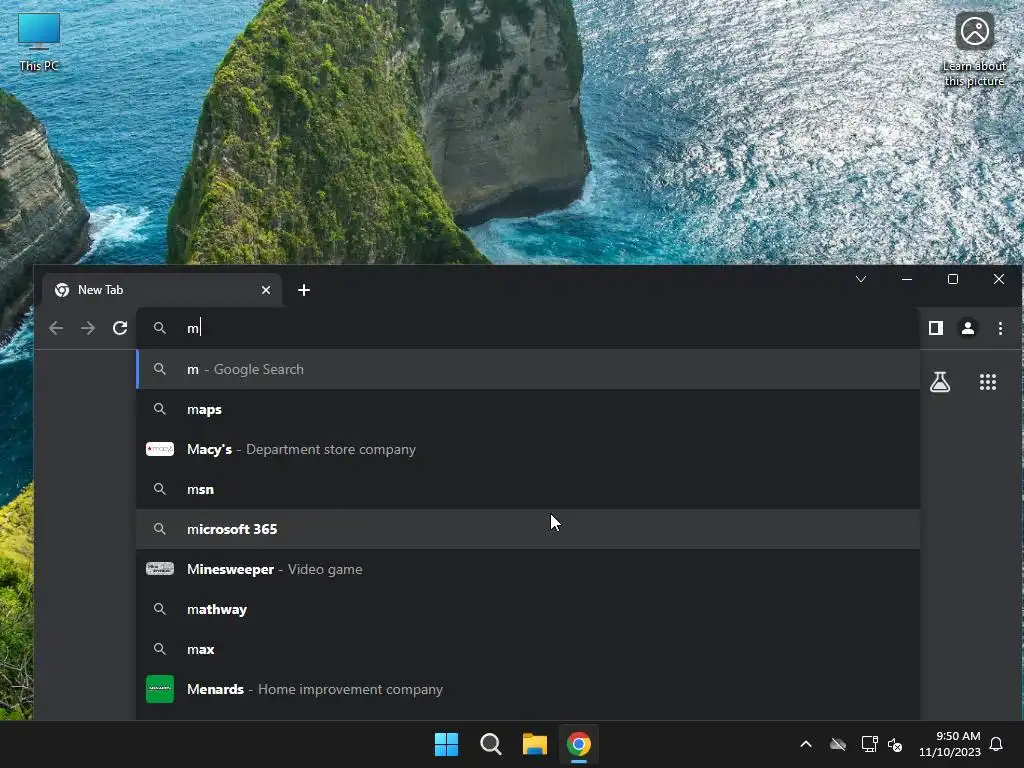1024x768 pixels.
Task: Click the muted volume tray icon
Action: pyautogui.click(x=895, y=744)
